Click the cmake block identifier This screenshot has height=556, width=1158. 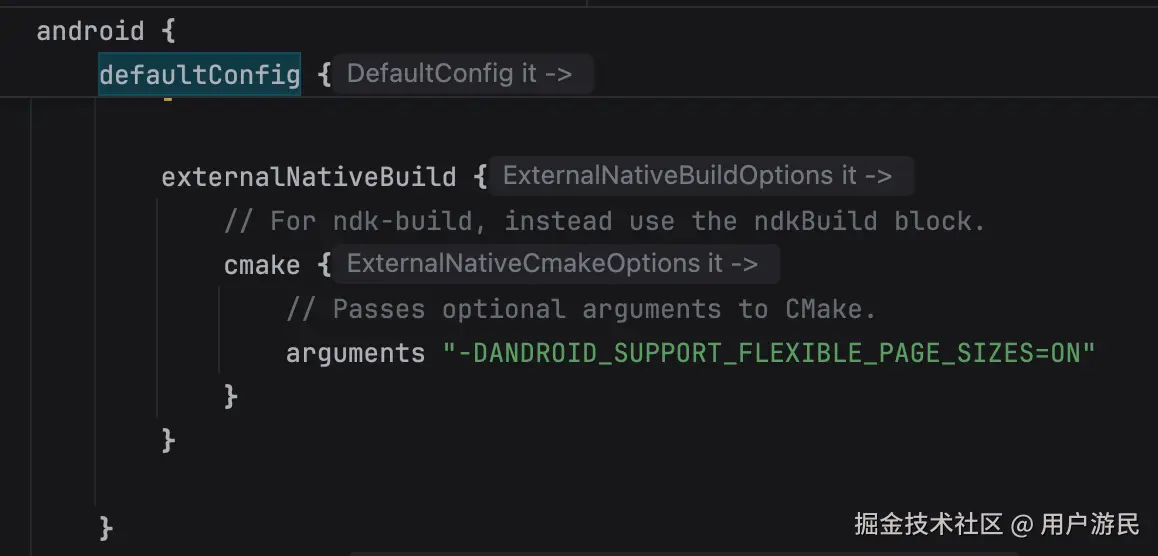point(261,265)
